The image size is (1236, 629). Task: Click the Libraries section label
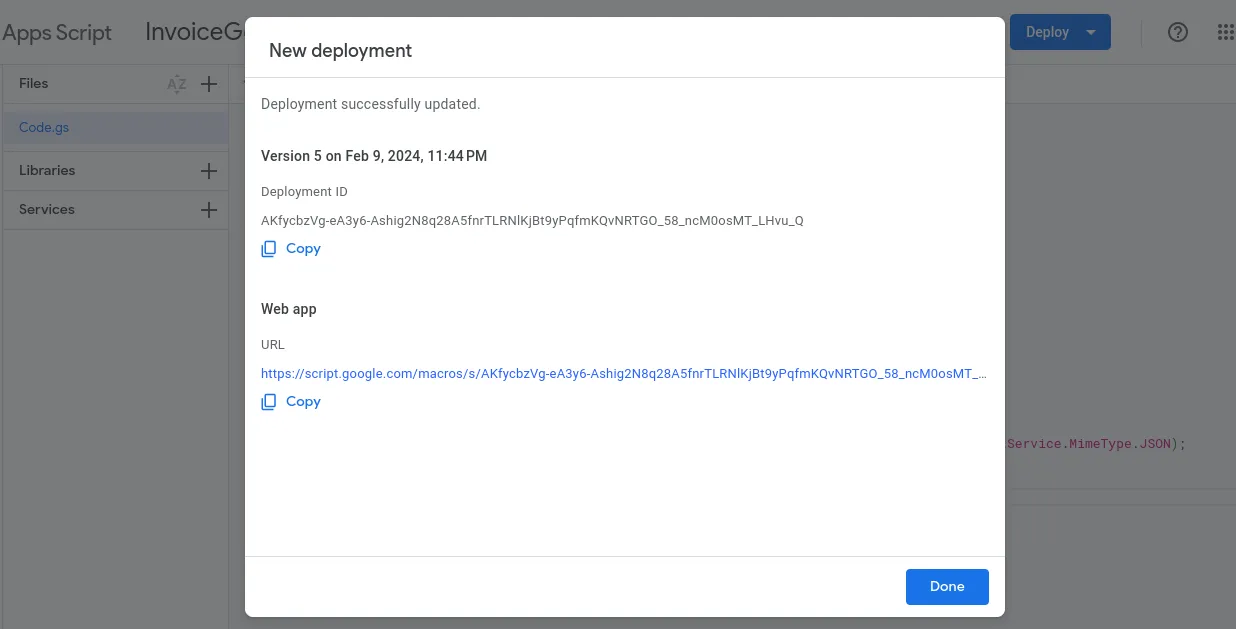click(47, 171)
